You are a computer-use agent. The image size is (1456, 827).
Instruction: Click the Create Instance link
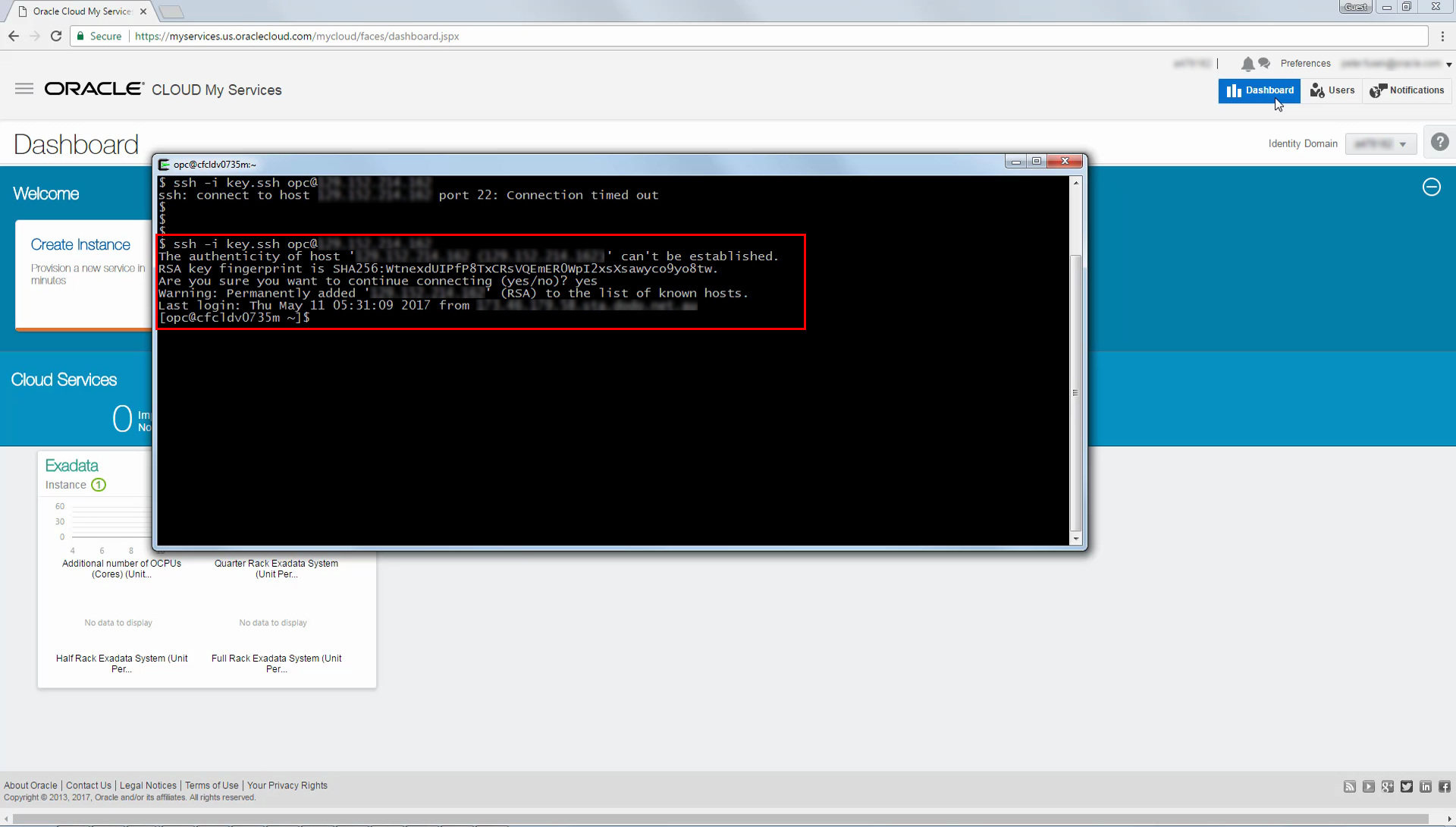coord(80,244)
